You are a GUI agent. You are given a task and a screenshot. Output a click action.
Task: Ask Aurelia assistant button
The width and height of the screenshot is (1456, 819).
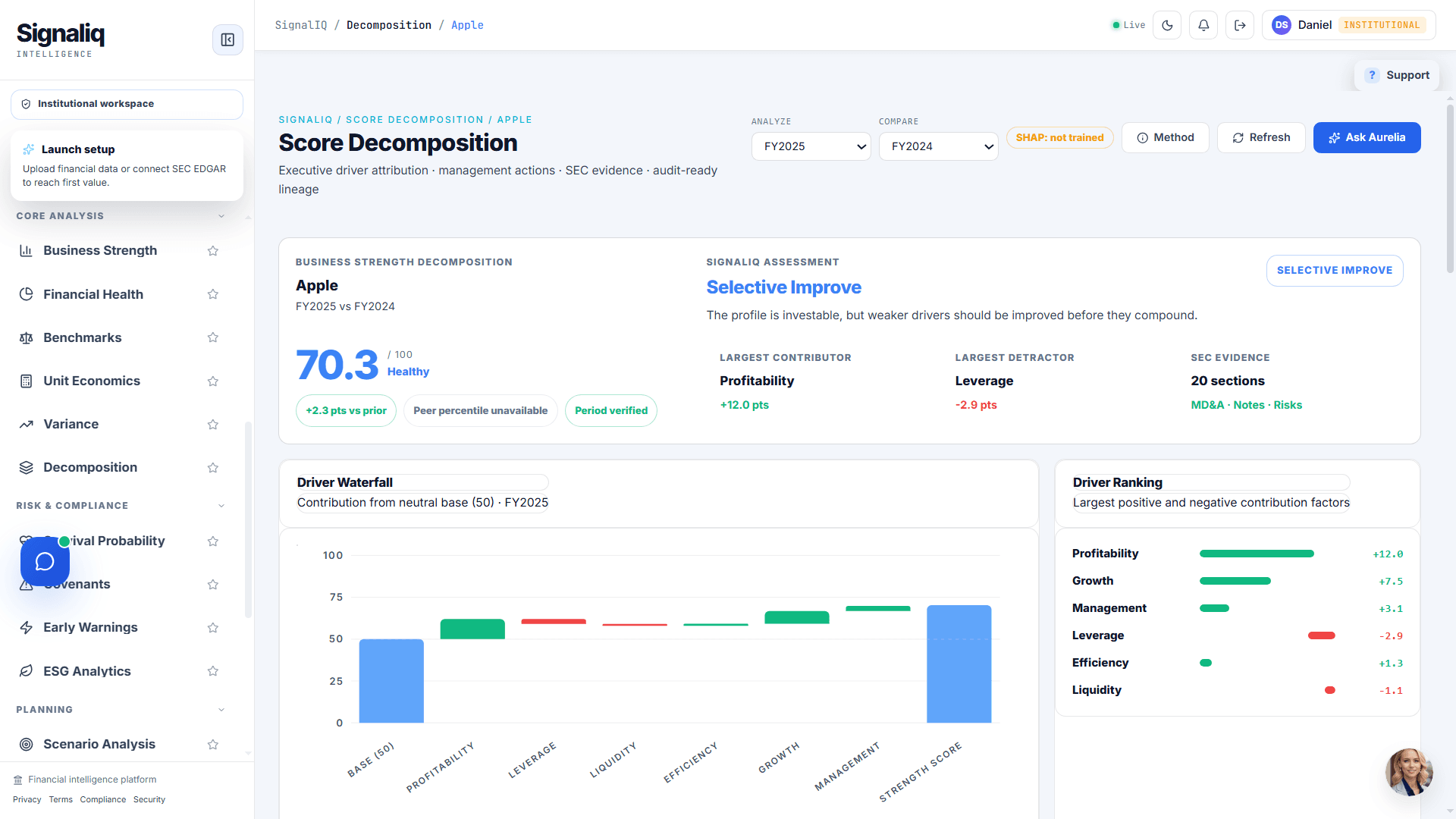click(x=1367, y=138)
